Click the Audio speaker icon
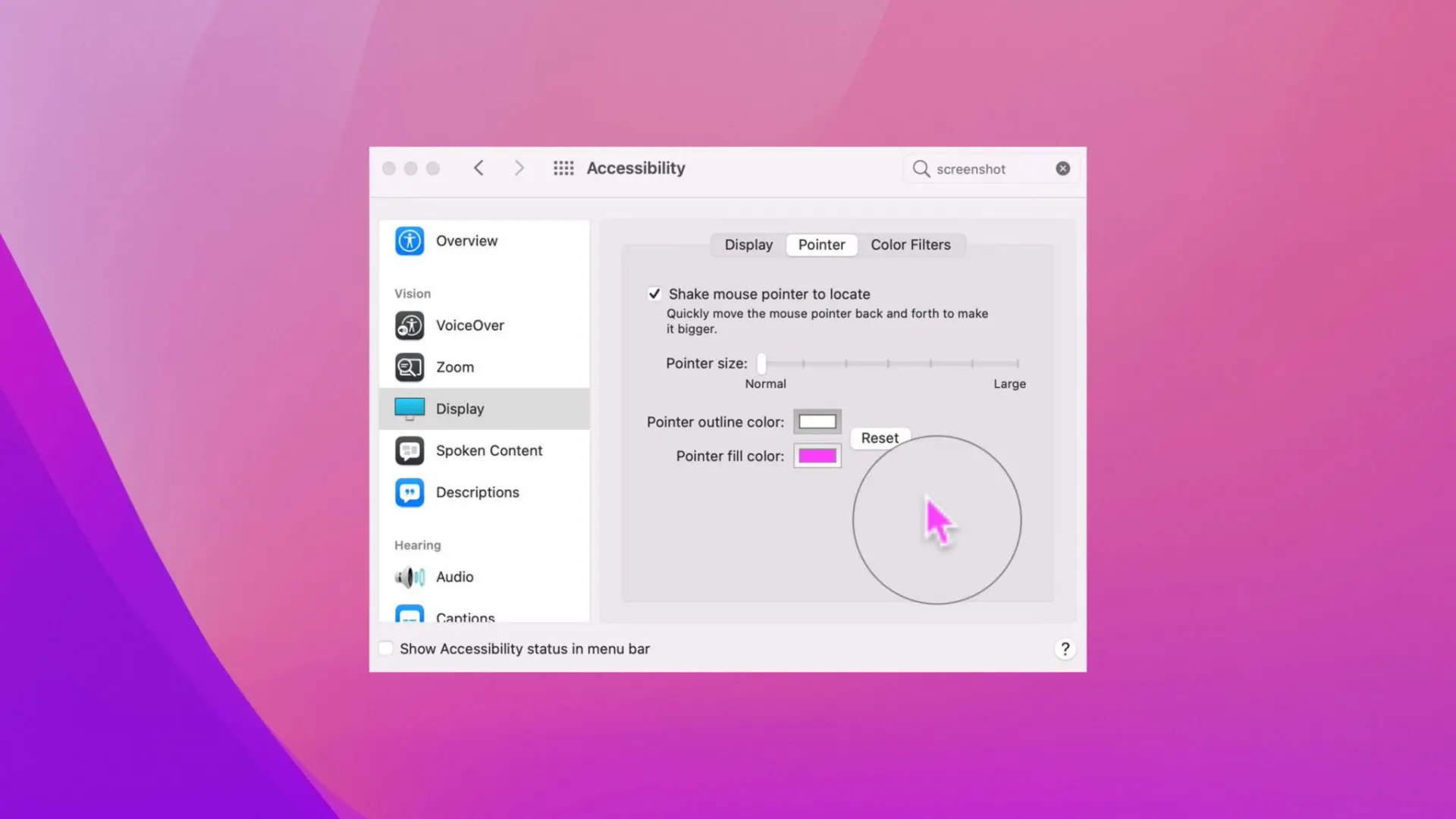The image size is (1456, 819). [409, 577]
